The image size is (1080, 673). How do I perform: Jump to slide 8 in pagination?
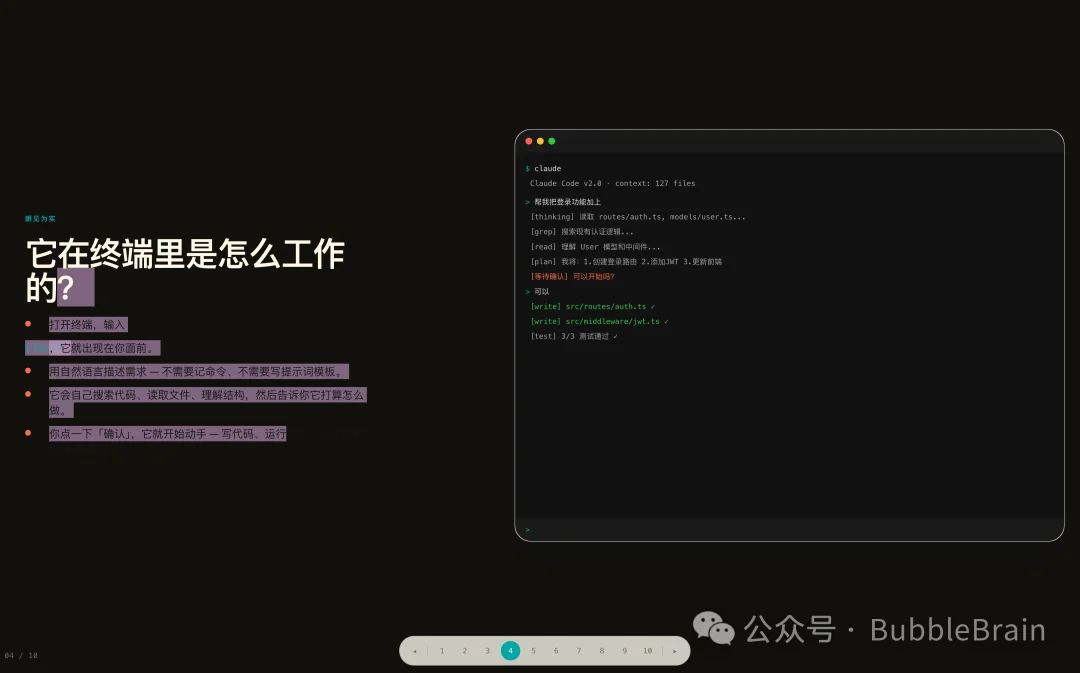[602, 651]
